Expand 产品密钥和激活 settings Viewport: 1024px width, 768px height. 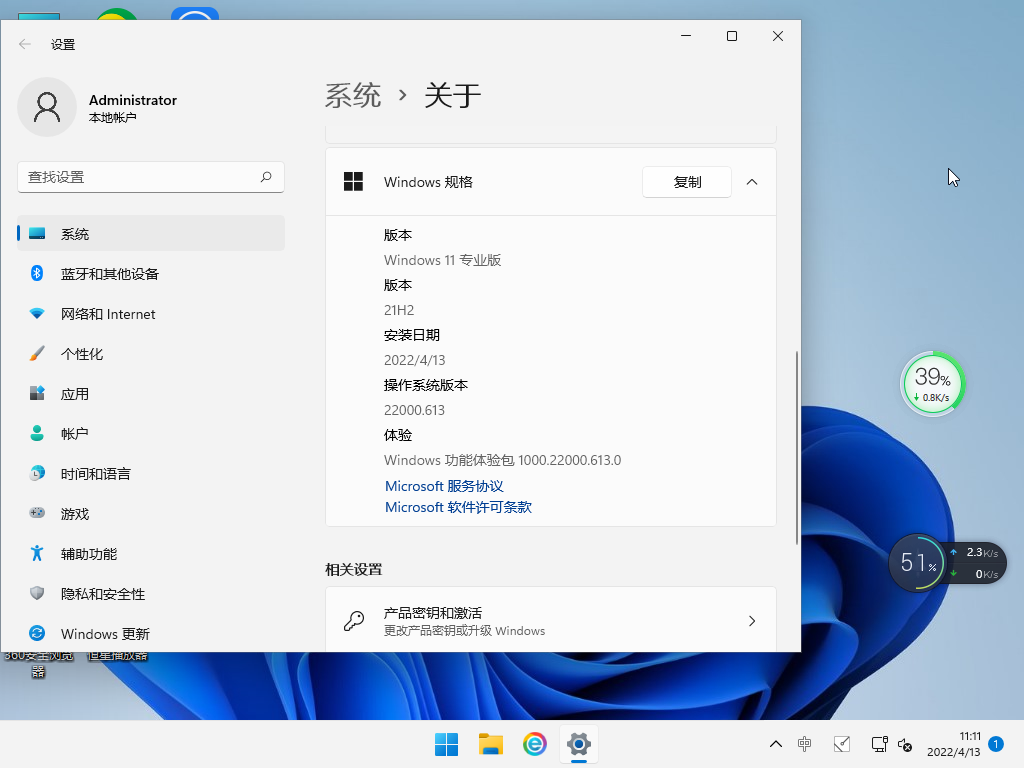point(752,620)
